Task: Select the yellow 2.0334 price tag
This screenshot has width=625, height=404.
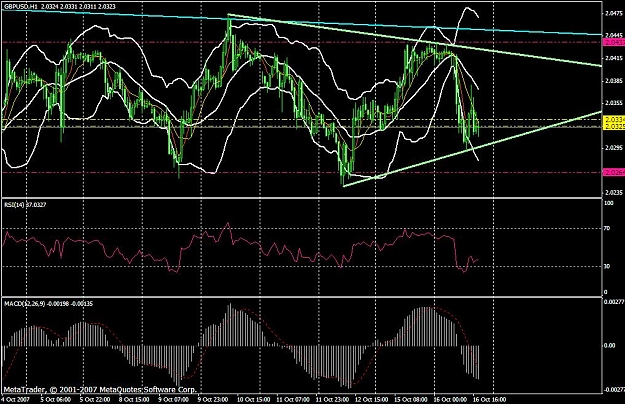Action: (x=614, y=120)
